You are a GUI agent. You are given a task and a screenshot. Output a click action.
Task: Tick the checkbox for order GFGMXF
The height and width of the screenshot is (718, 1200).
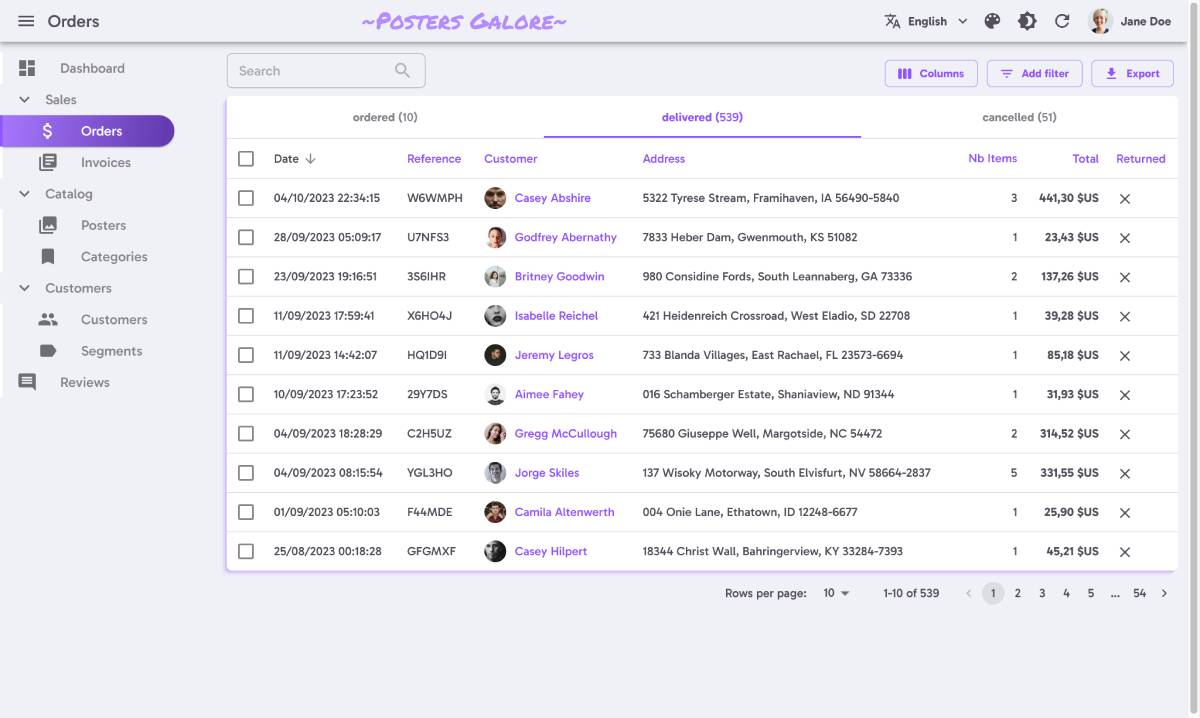pyautogui.click(x=246, y=551)
